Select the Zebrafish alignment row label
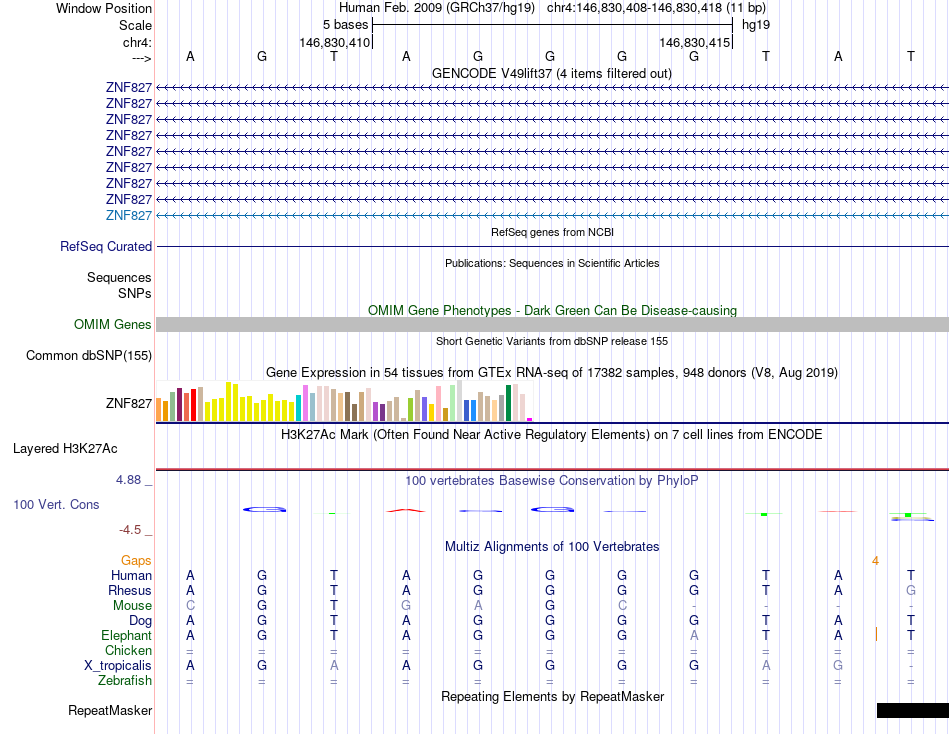The height and width of the screenshot is (734, 950). click(x=125, y=681)
